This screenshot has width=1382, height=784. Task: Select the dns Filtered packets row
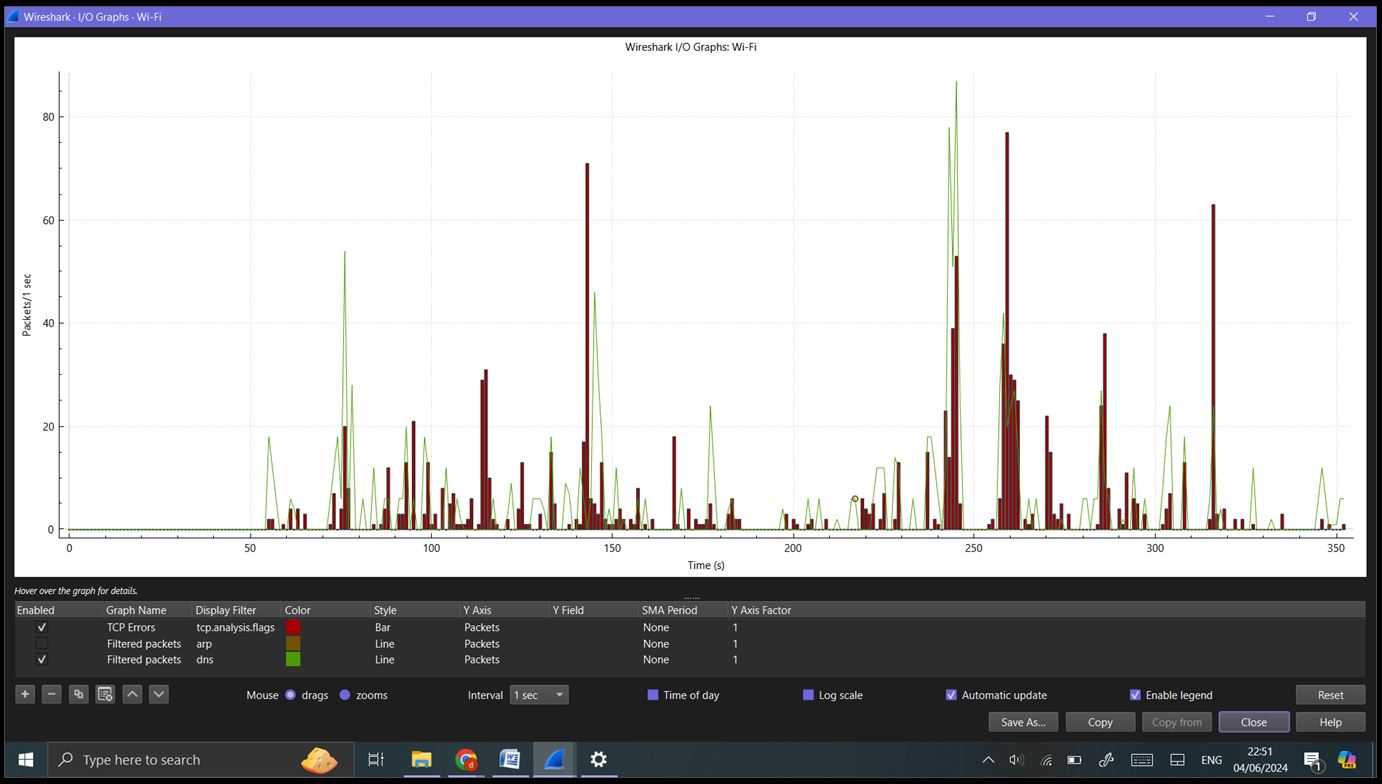tap(143, 659)
